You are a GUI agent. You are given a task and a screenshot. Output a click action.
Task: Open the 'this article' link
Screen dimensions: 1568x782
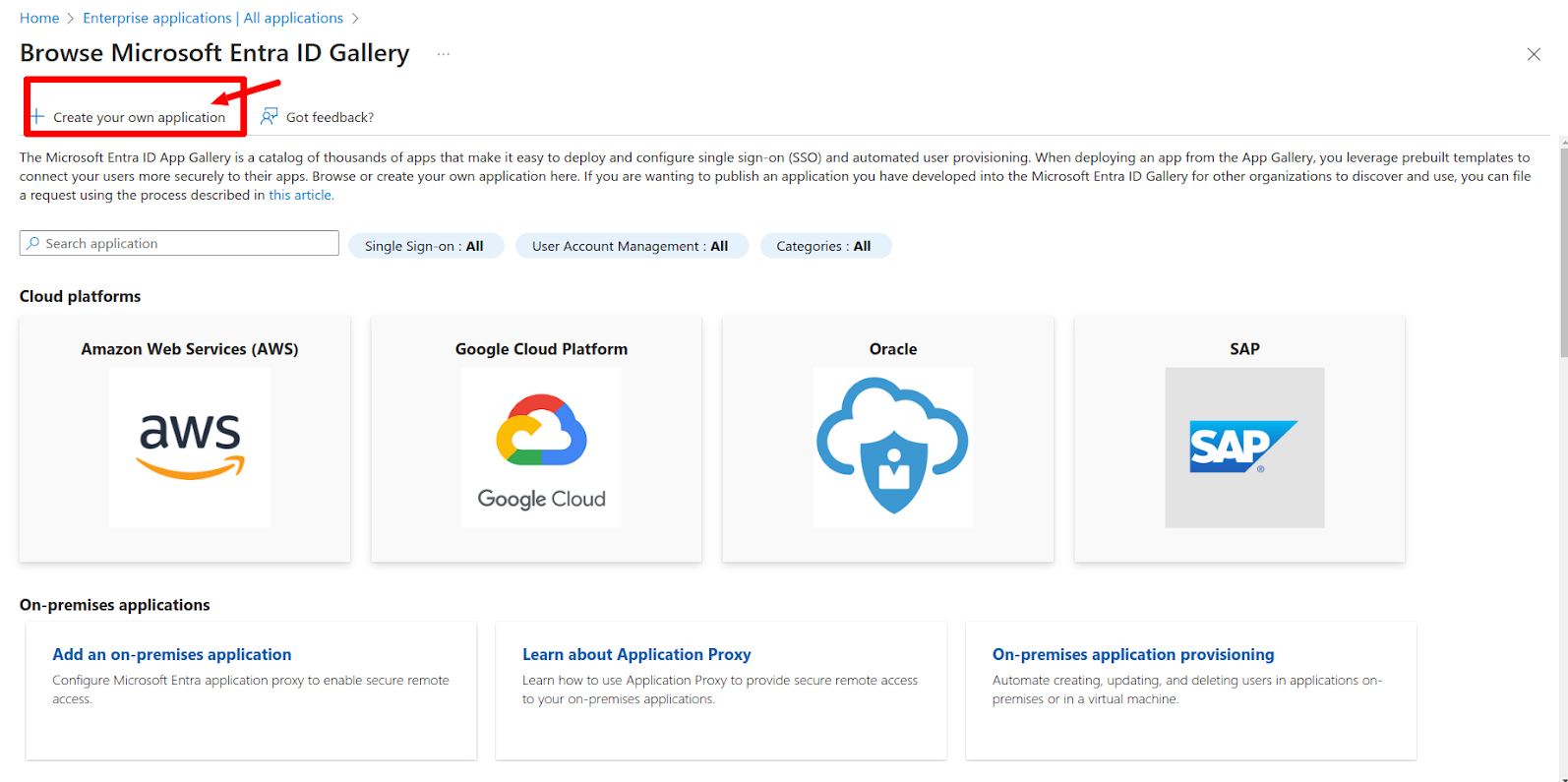(x=301, y=195)
